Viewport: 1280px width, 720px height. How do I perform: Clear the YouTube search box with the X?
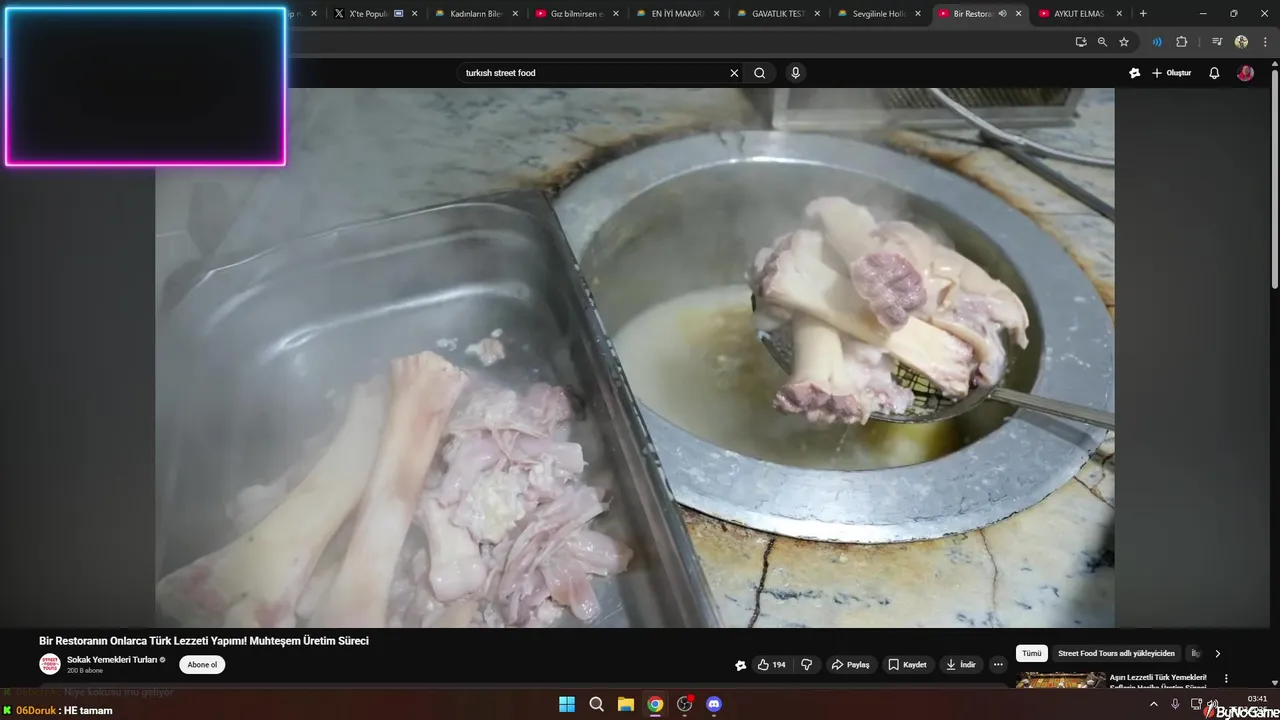pyautogui.click(x=734, y=73)
